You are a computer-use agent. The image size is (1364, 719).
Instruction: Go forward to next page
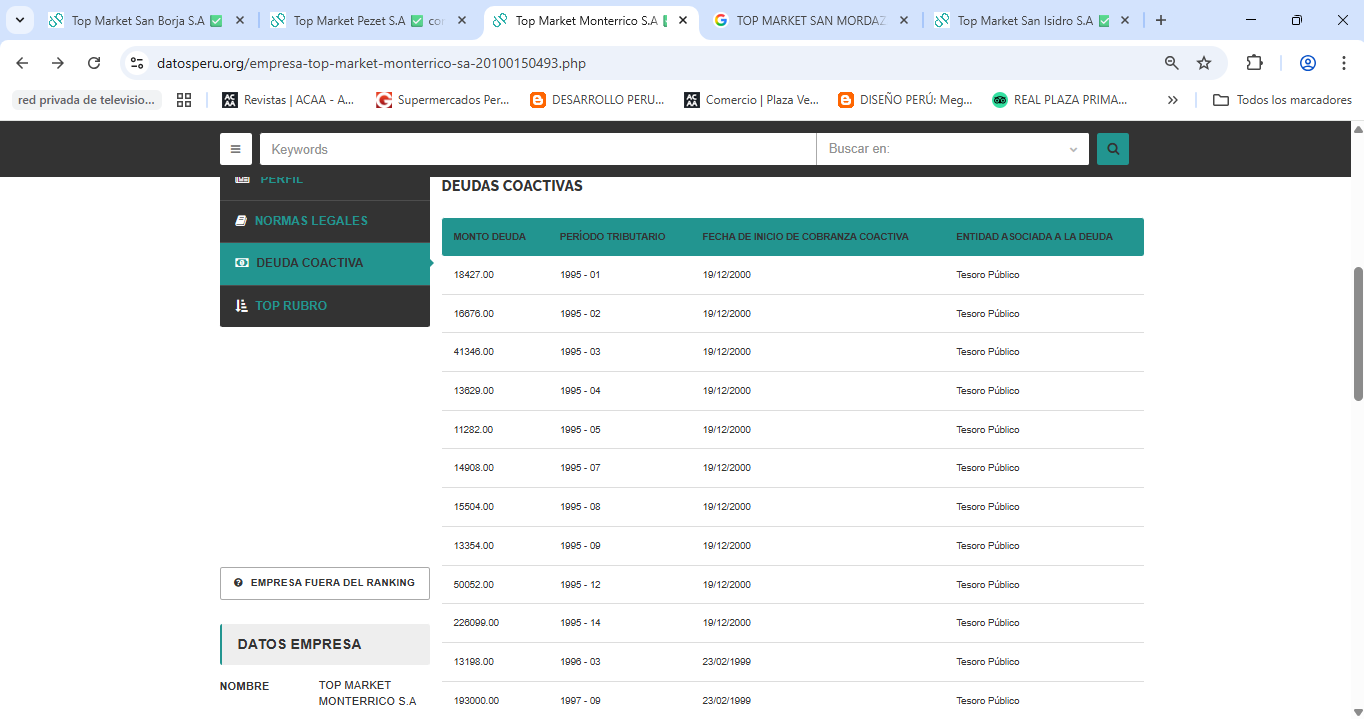(x=58, y=63)
